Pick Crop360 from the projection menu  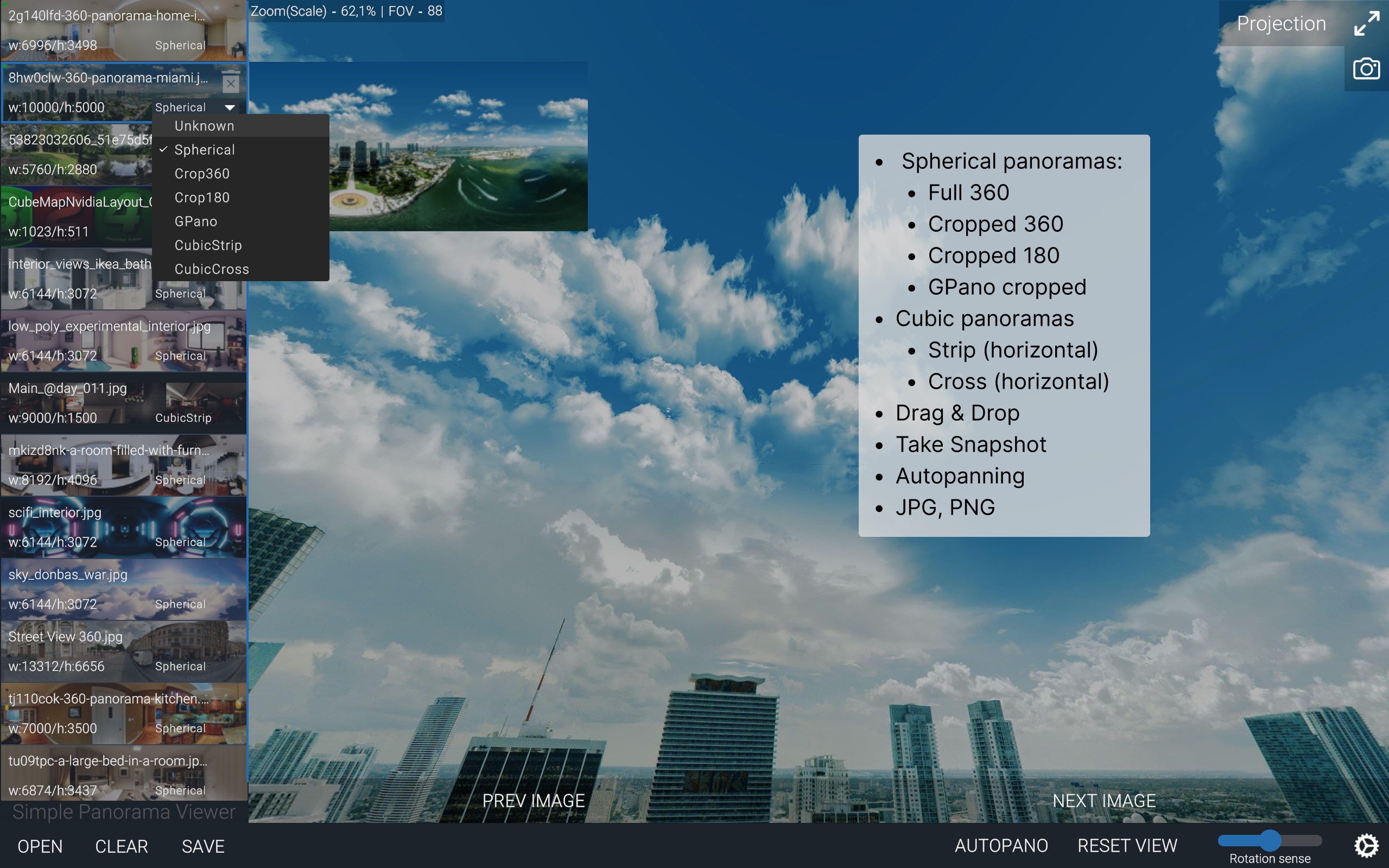tap(240, 173)
